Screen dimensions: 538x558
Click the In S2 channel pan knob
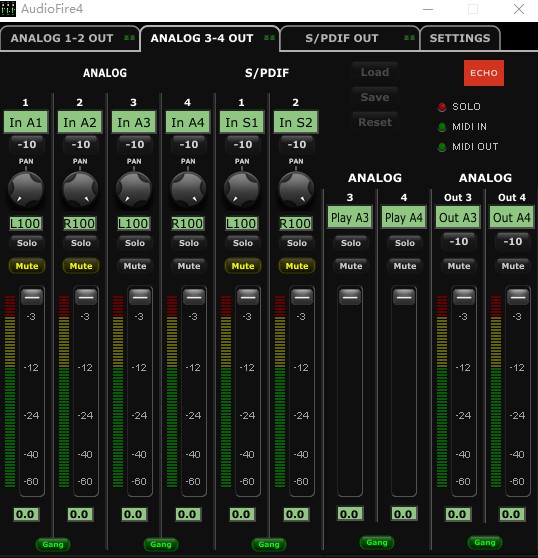(296, 189)
